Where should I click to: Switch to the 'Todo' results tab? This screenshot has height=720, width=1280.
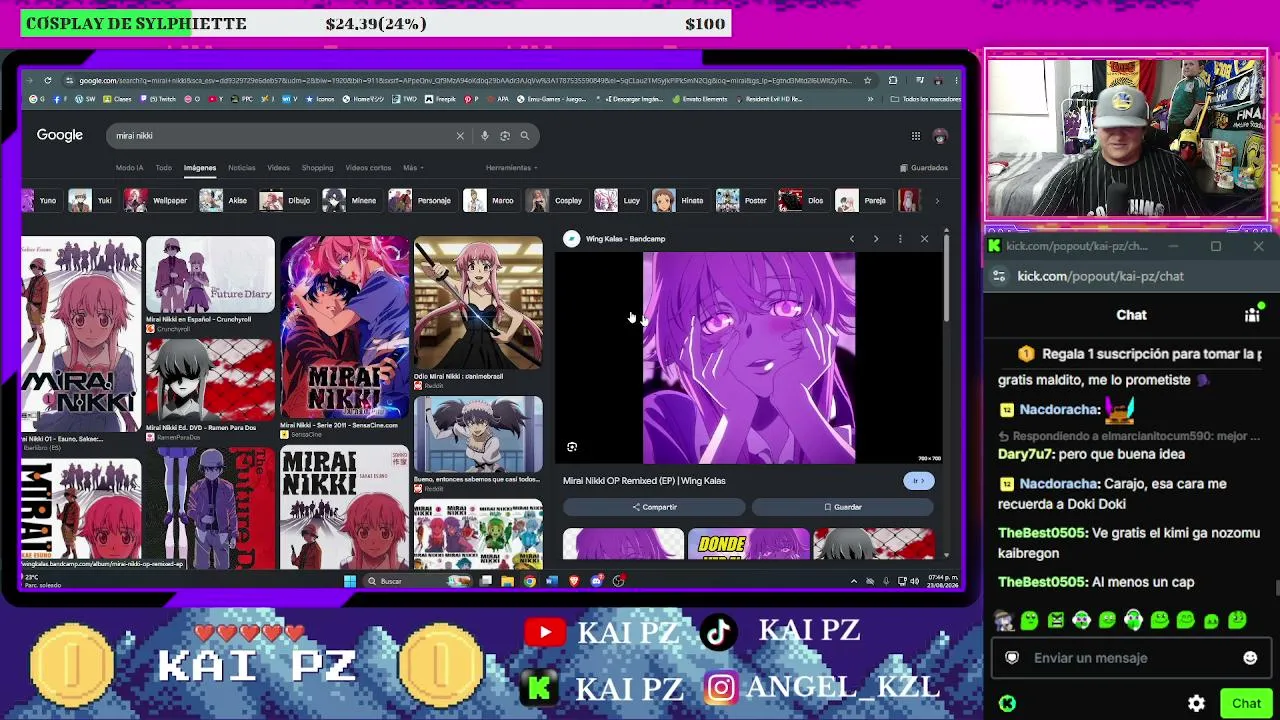pos(163,168)
